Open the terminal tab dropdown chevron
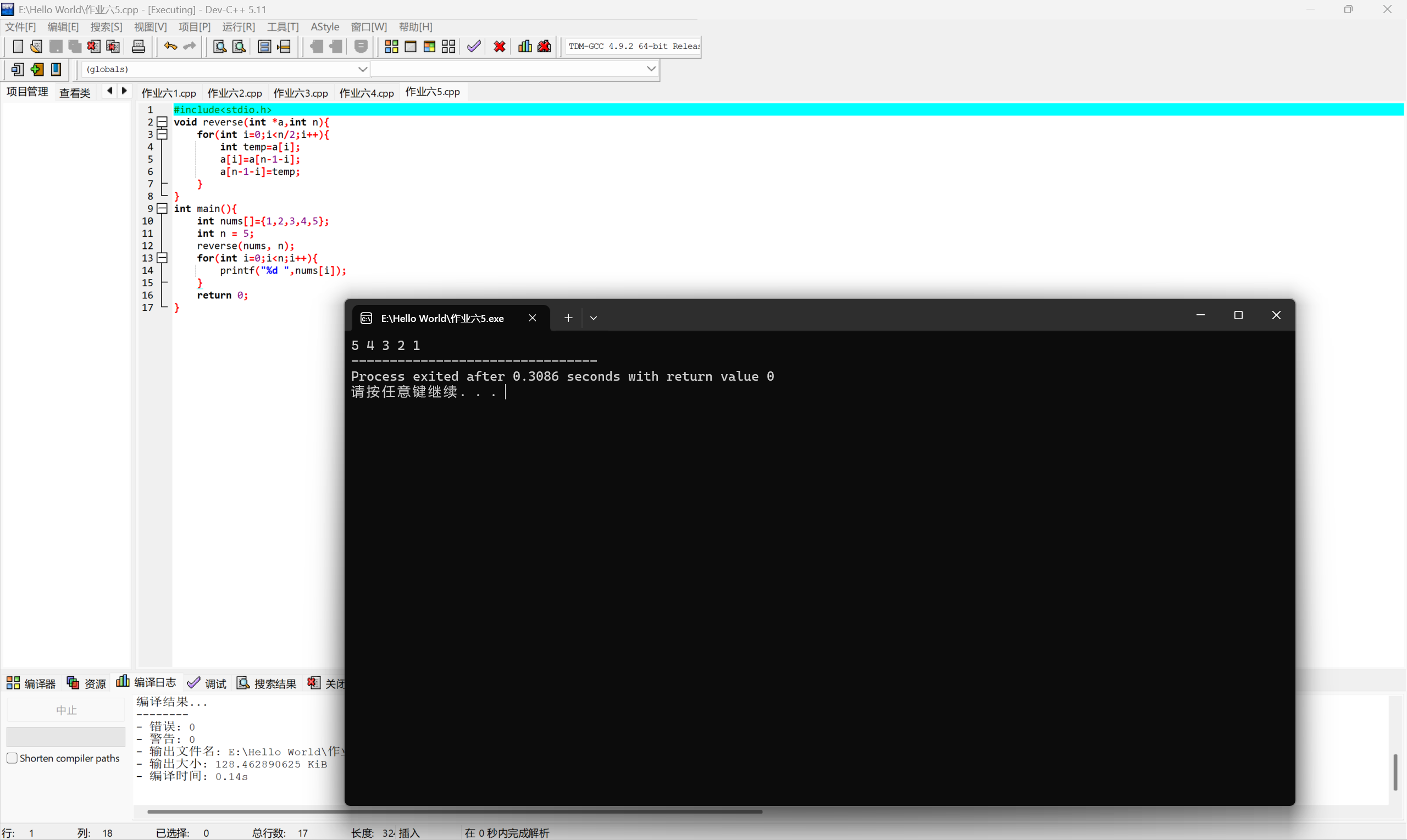The height and width of the screenshot is (840, 1407). (594, 318)
